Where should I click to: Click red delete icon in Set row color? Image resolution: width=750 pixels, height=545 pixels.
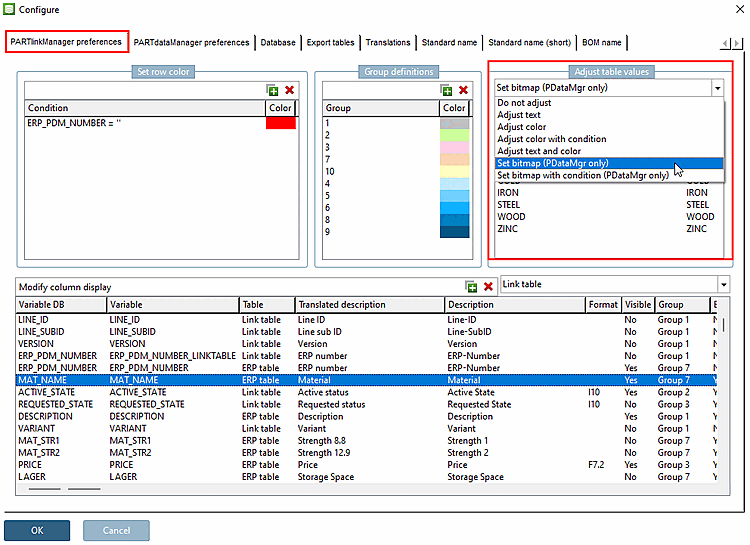click(289, 91)
